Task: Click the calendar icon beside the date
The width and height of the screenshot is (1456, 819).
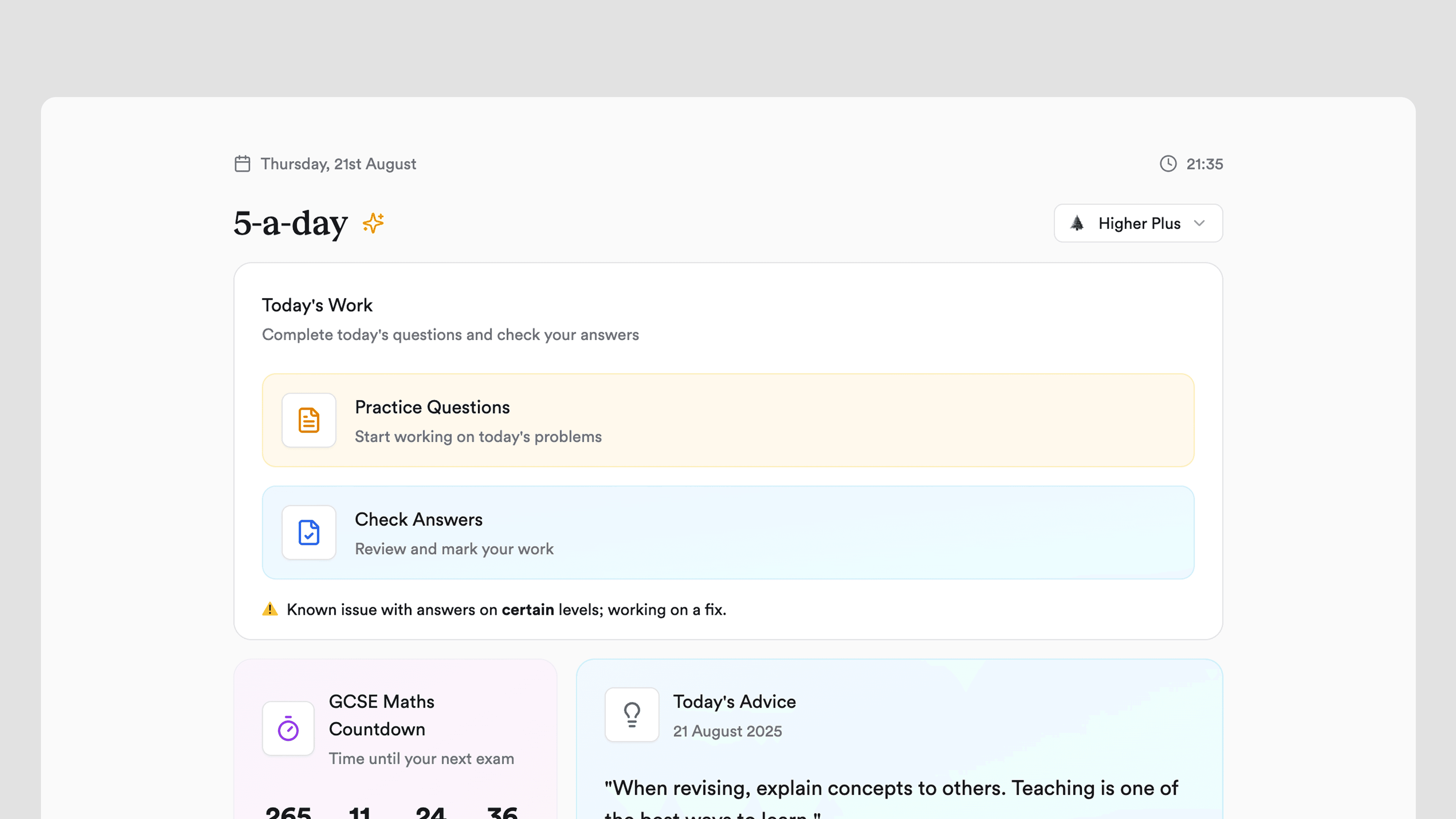Action: (243, 164)
